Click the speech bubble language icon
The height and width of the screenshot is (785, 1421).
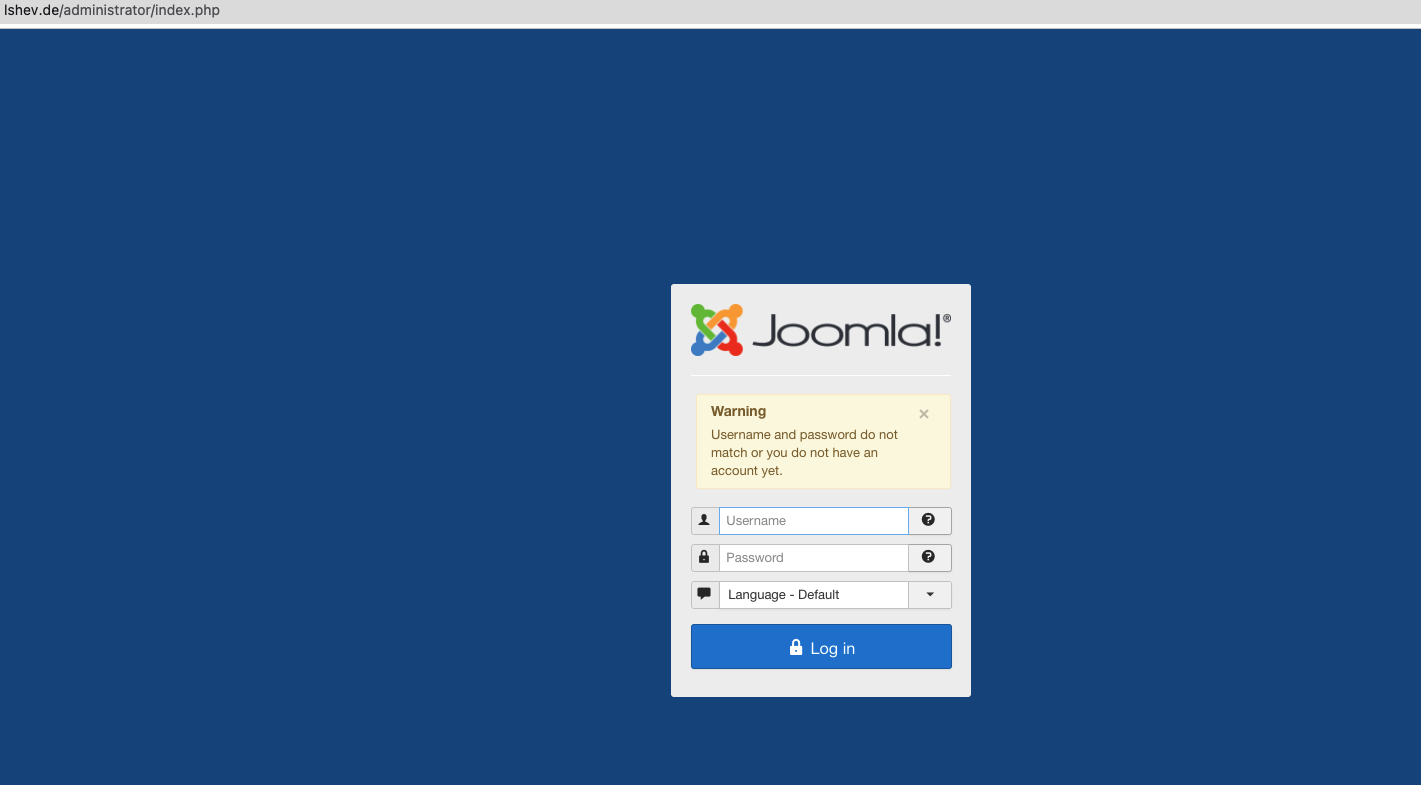pos(704,594)
